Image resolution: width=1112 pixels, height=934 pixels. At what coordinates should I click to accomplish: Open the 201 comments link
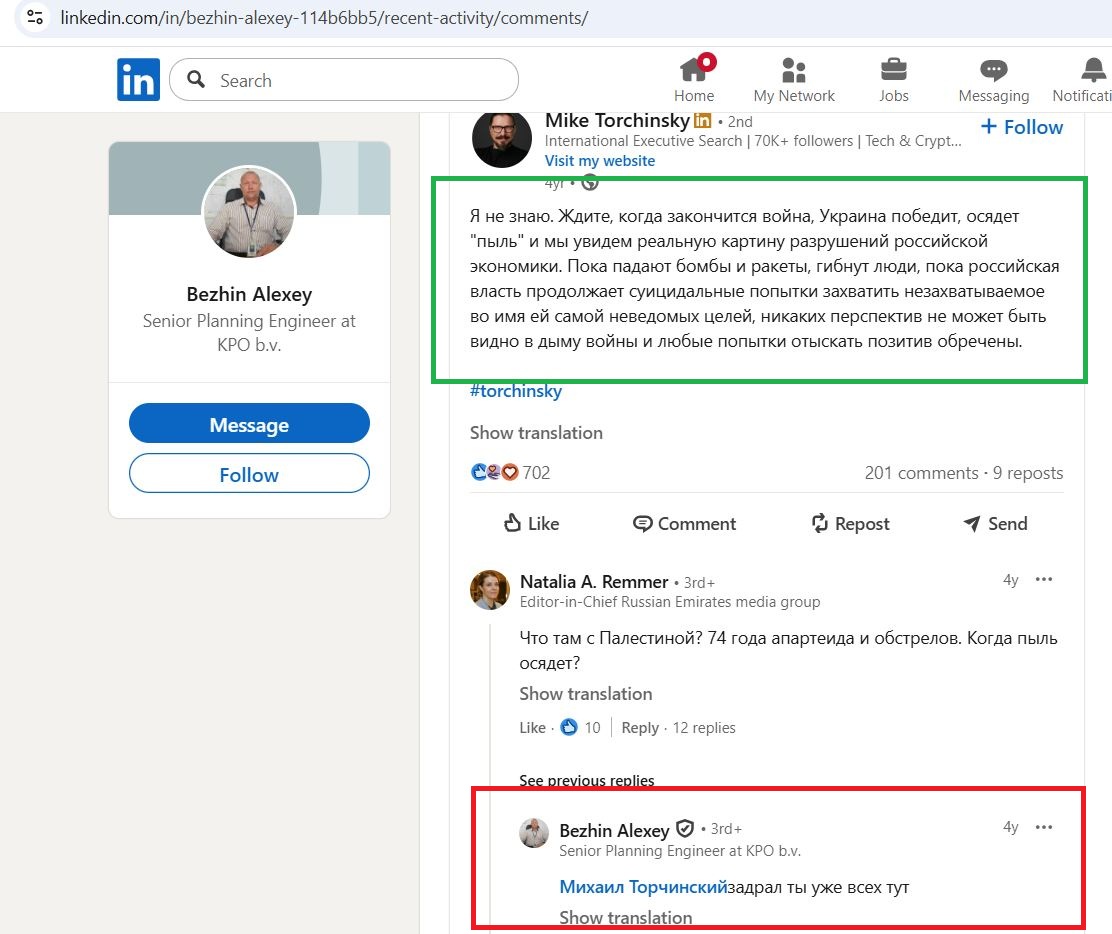pos(921,473)
